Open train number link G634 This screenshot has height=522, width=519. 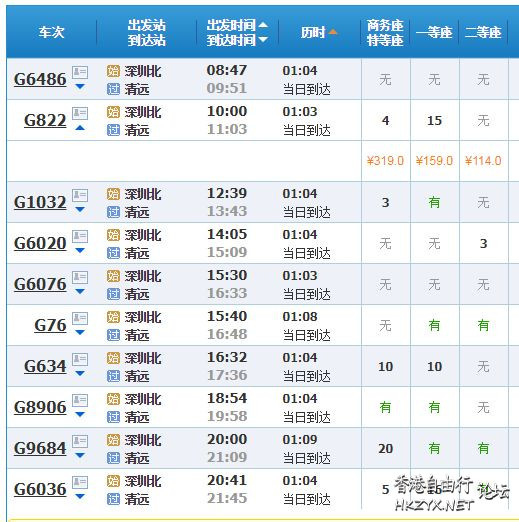click(45, 366)
